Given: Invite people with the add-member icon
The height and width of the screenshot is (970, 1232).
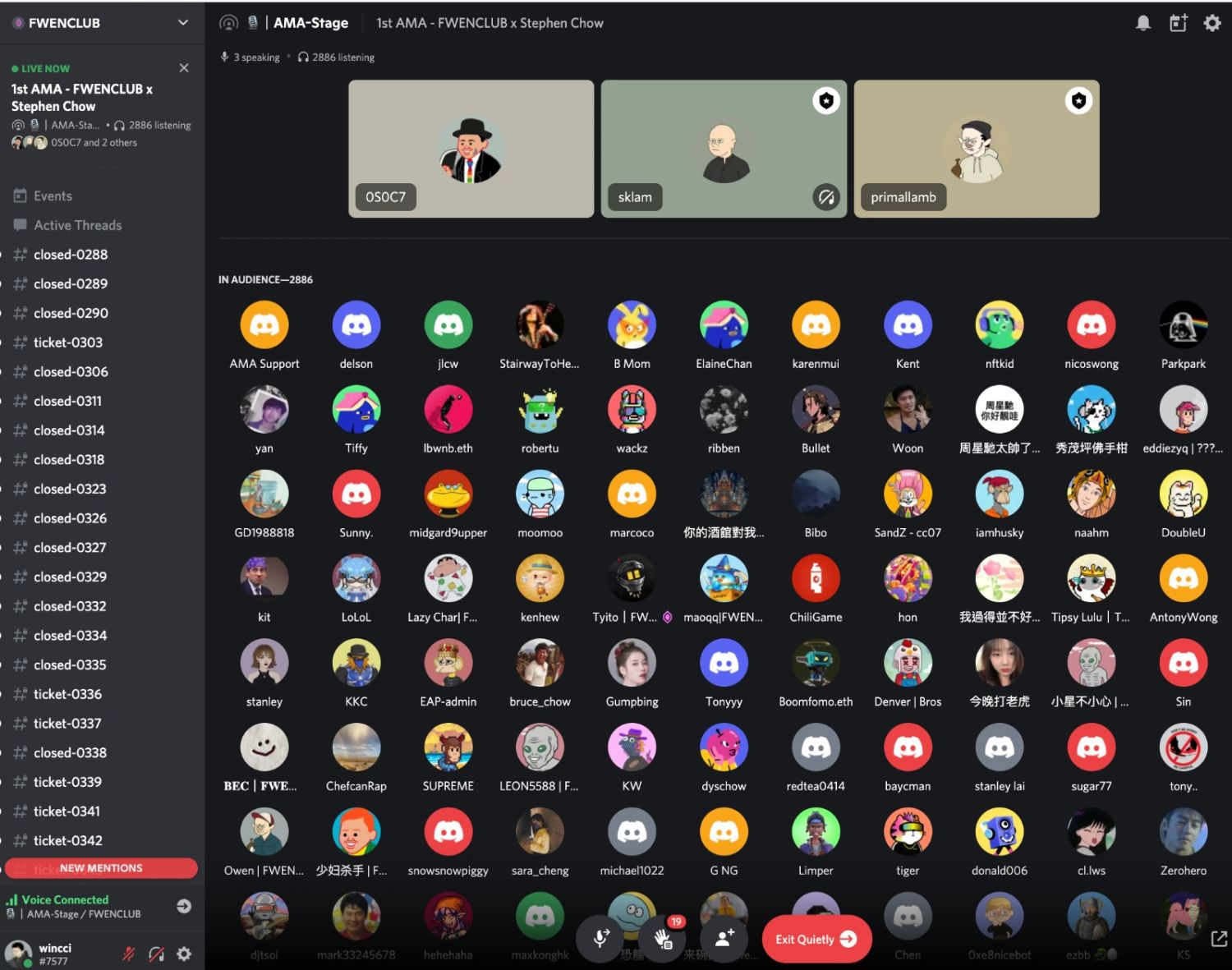Looking at the screenshot, I should pyautogui.click(x=724, y=938).
